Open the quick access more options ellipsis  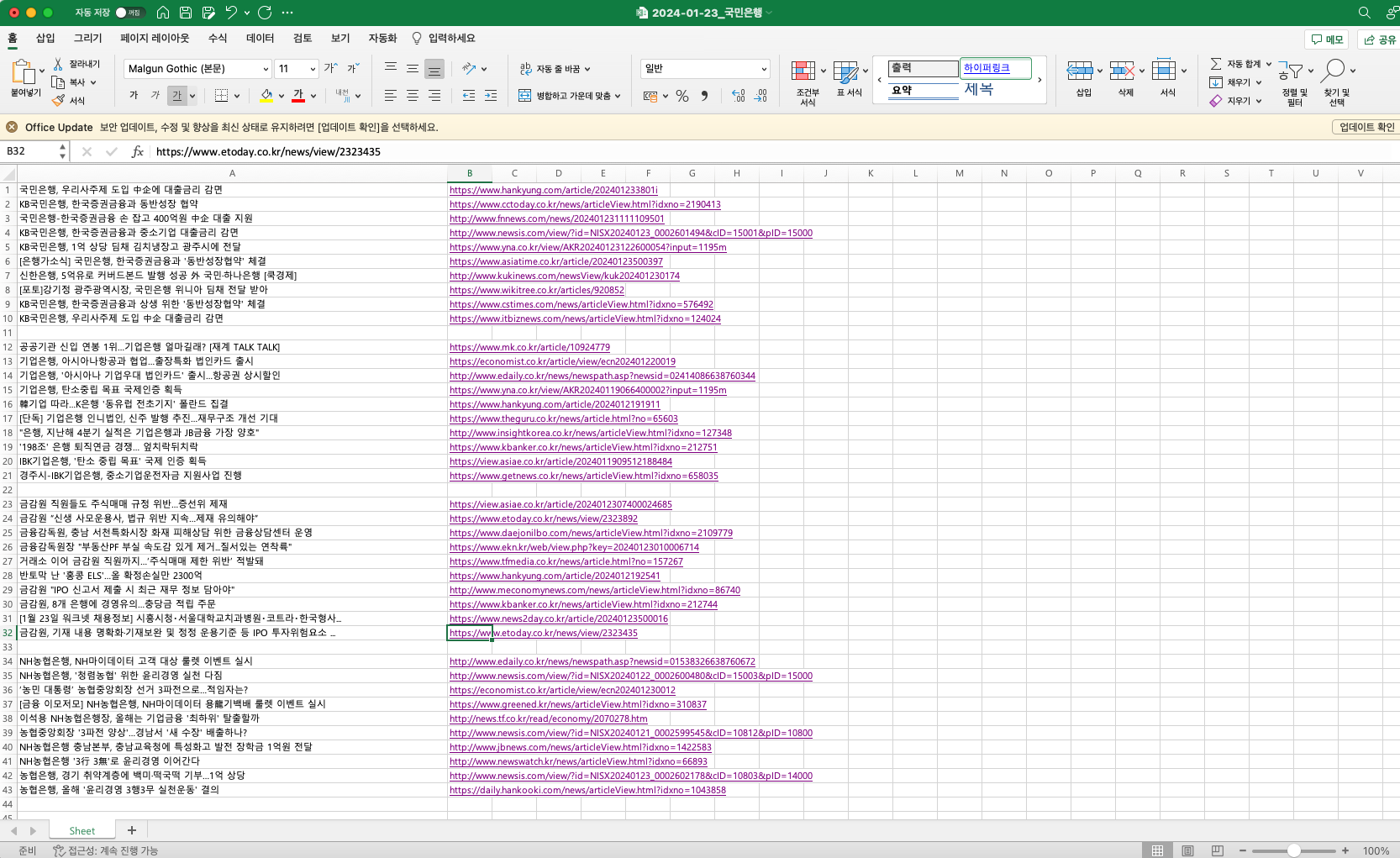tap(287, 13)
